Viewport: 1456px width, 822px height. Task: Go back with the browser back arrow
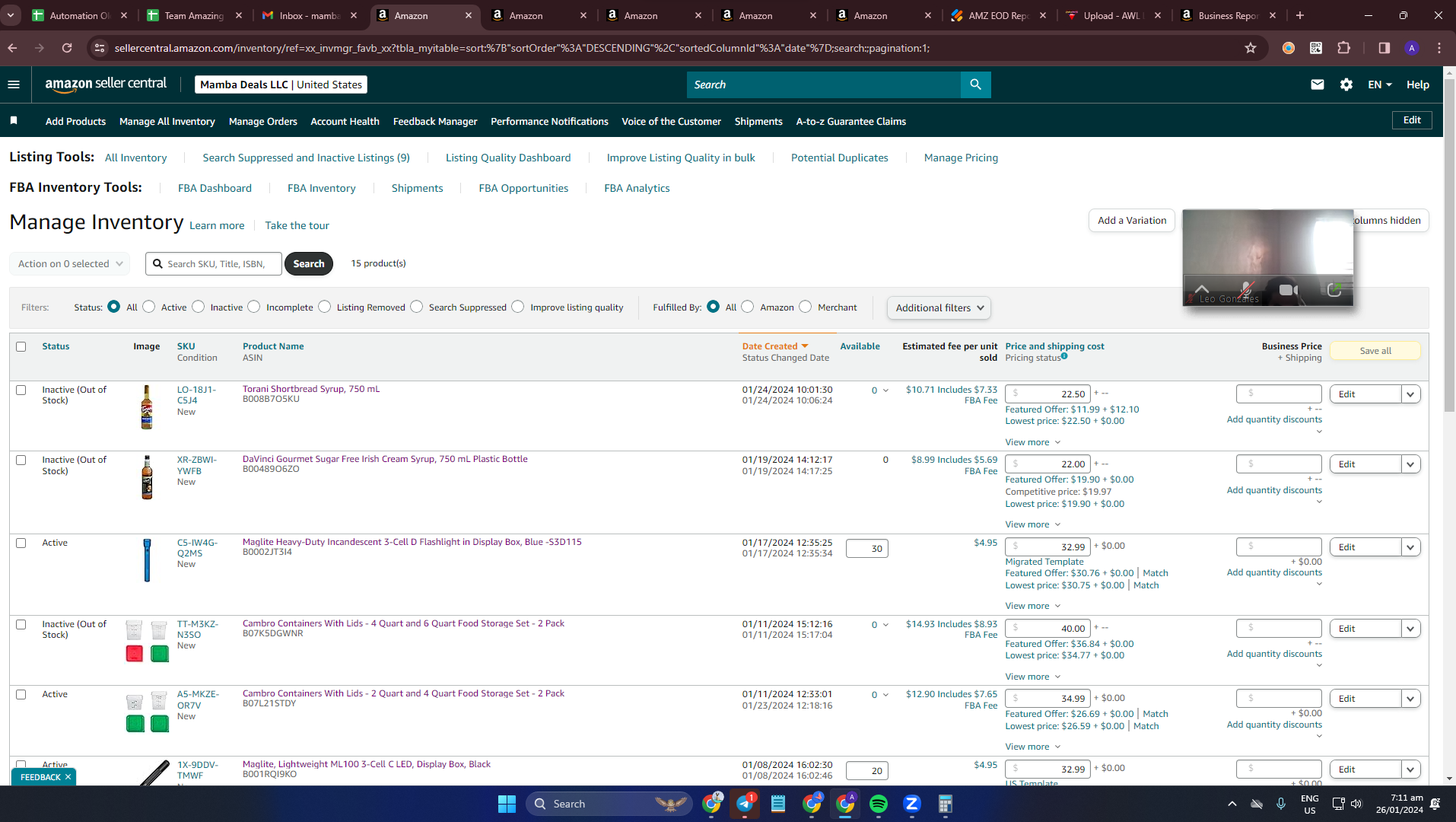pyautogui.click(x=12, y=48)
